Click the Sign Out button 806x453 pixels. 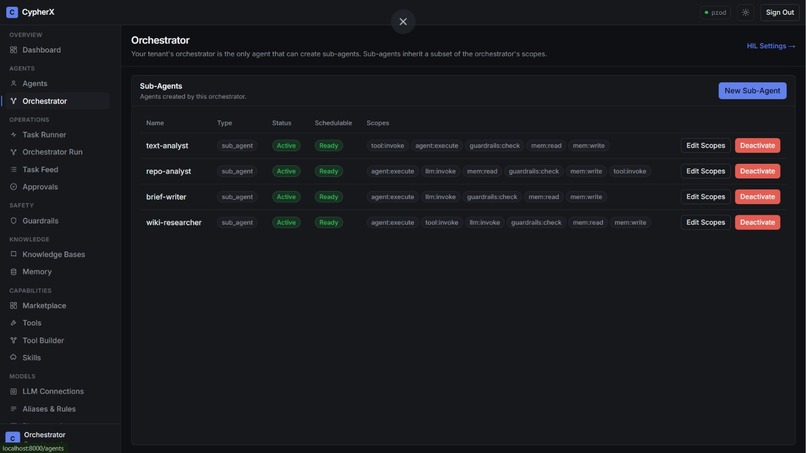tap(779, 12)
